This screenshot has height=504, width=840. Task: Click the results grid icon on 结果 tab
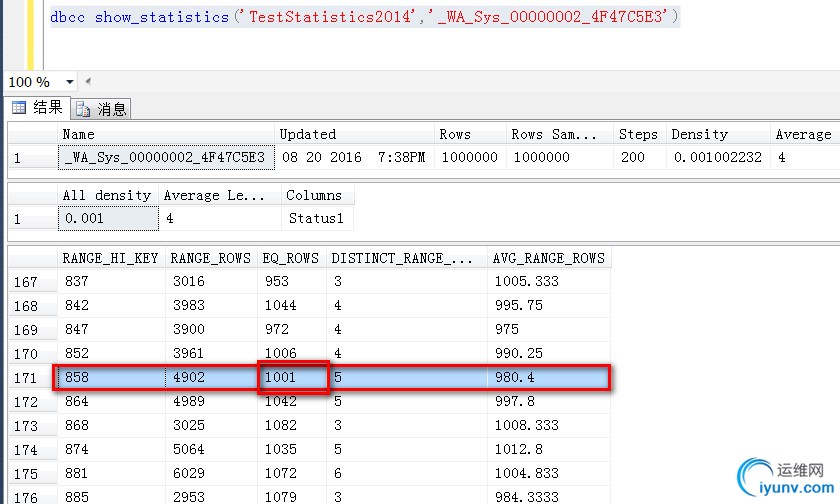click(19, 108)
